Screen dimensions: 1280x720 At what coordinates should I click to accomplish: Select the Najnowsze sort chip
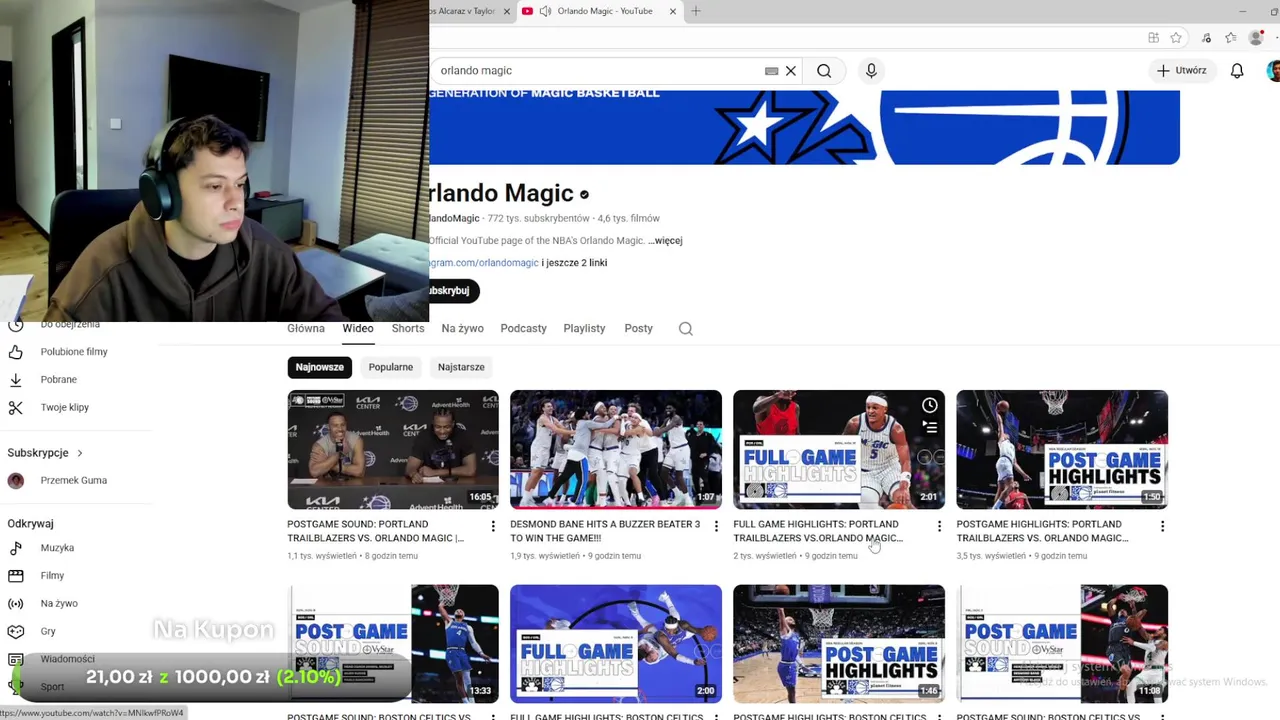[x=319, y=367]
